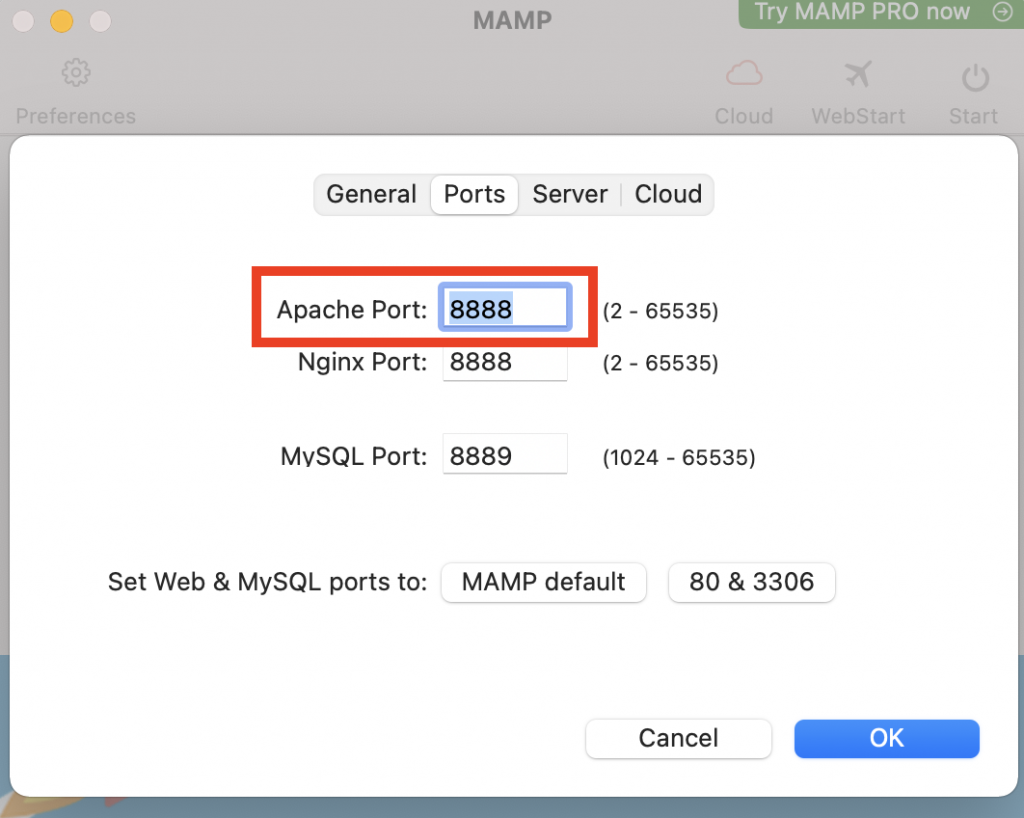Click the (1024 - 65535) range text
Image resolution: width=1024 pixels, height=818 pixels.
tap(679, 457)
